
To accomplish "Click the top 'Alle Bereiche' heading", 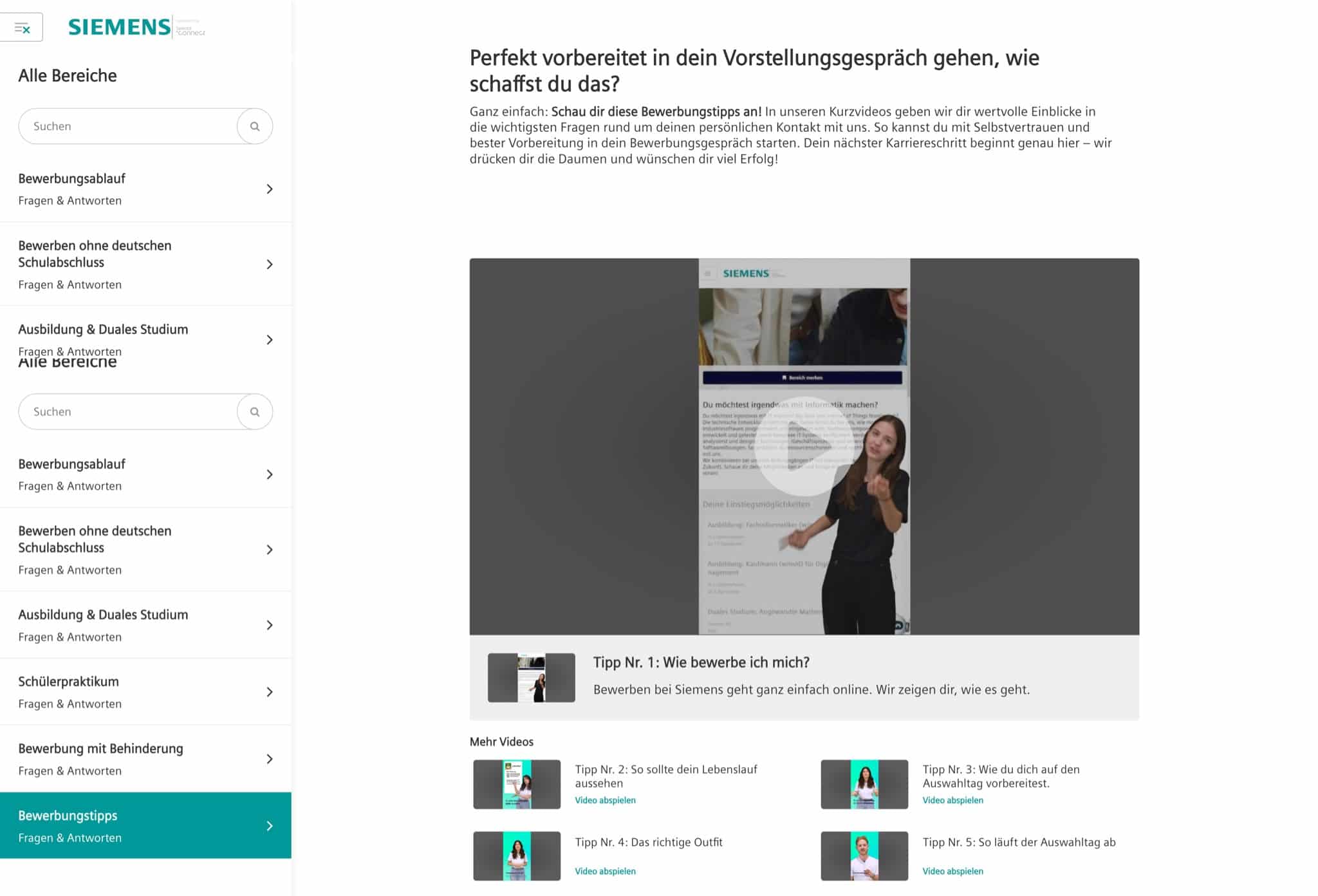I will coord(68,76).
